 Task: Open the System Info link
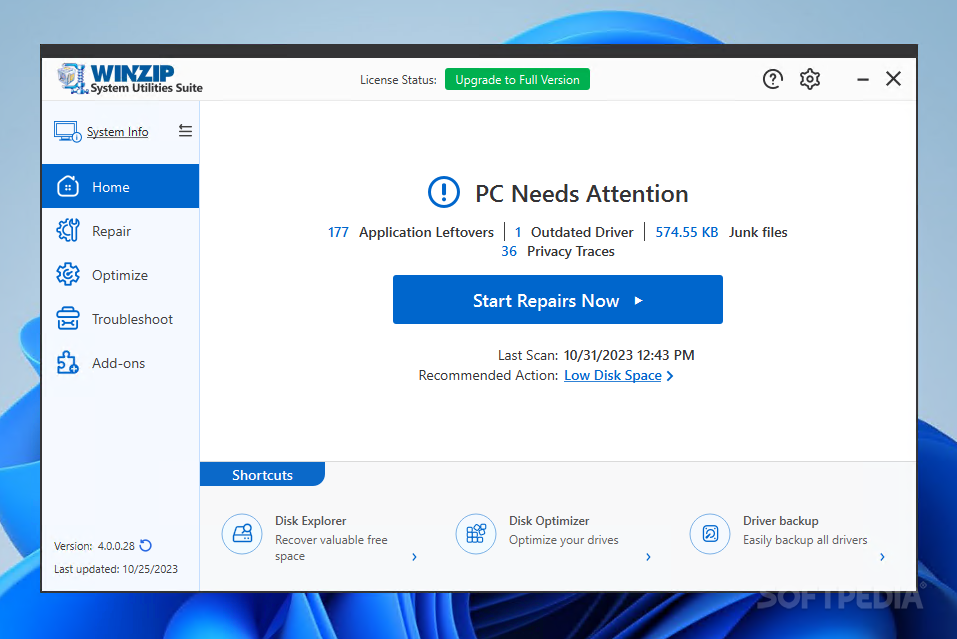(x=117, y=132)
